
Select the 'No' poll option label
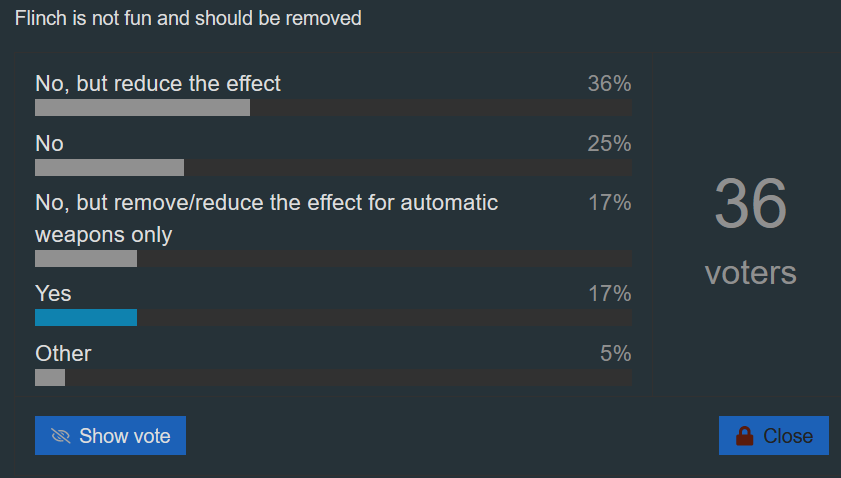49,144
